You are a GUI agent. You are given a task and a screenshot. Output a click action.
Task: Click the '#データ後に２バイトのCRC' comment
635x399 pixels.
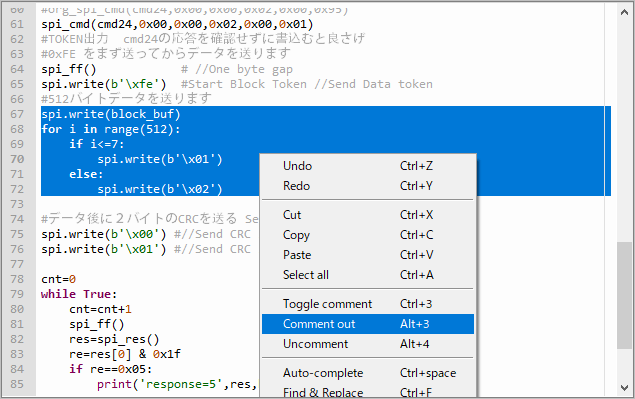pyautogui.click(x=149, y=219)
